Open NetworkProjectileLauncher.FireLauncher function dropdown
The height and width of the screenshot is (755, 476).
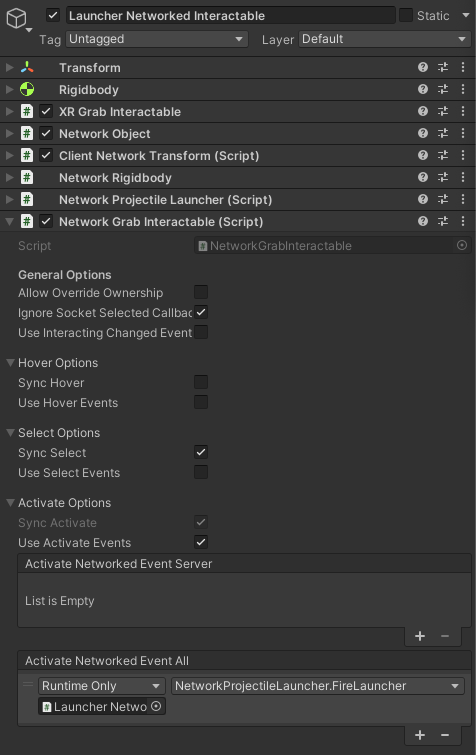point(318,686)
